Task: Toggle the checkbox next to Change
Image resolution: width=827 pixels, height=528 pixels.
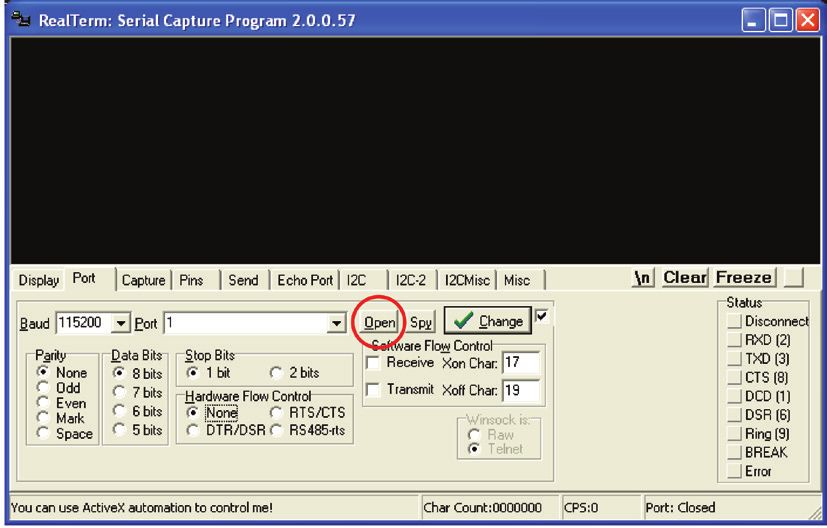Action: pos(541,316)
